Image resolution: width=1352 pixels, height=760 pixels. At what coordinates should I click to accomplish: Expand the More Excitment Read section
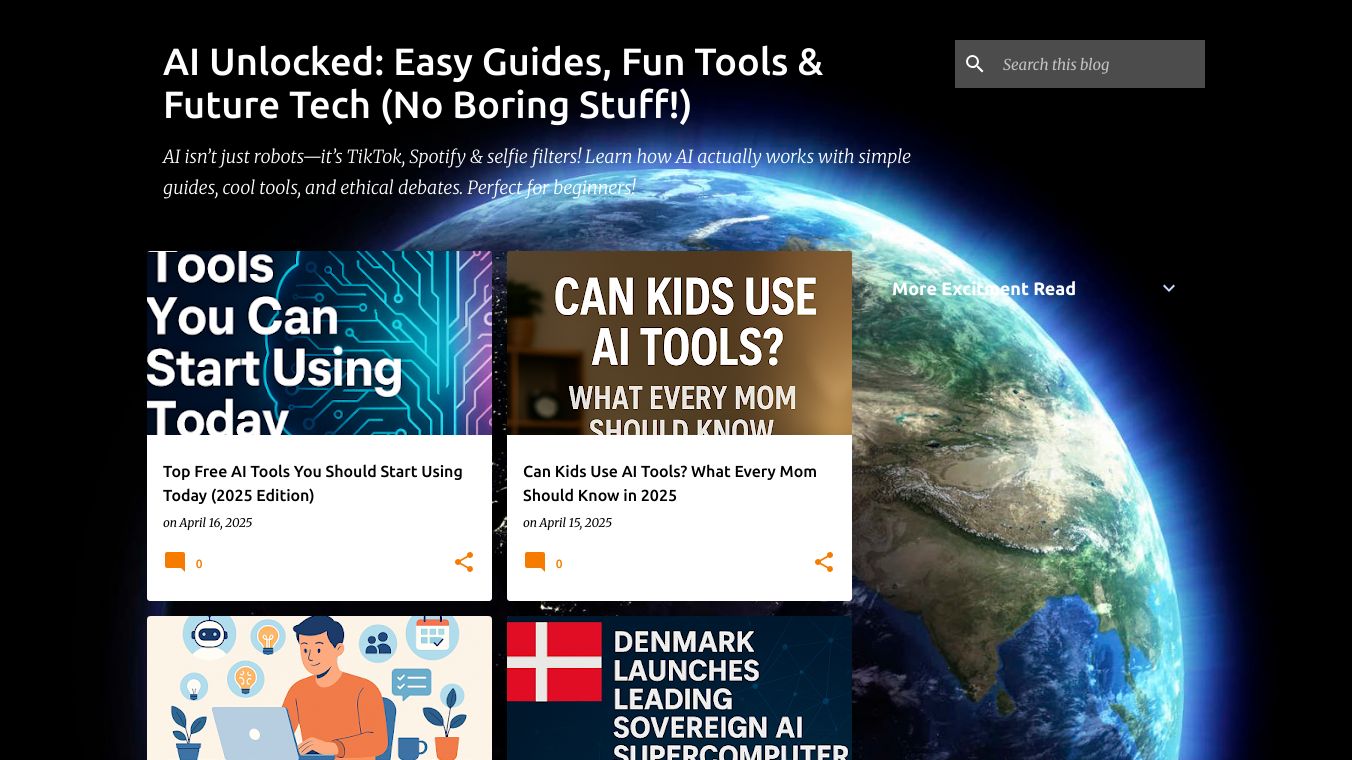(1169, 288)
